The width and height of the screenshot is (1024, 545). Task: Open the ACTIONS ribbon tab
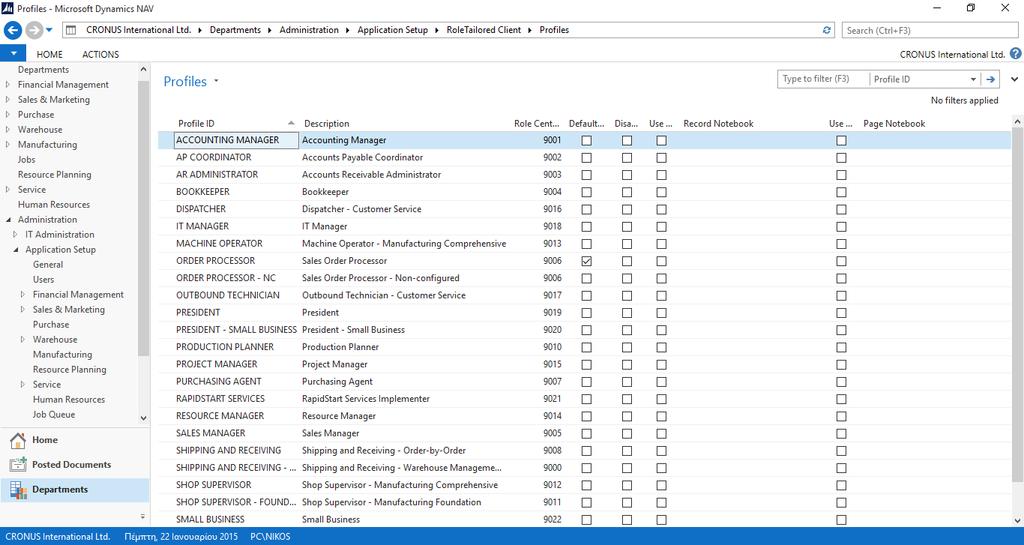[101, 54]
